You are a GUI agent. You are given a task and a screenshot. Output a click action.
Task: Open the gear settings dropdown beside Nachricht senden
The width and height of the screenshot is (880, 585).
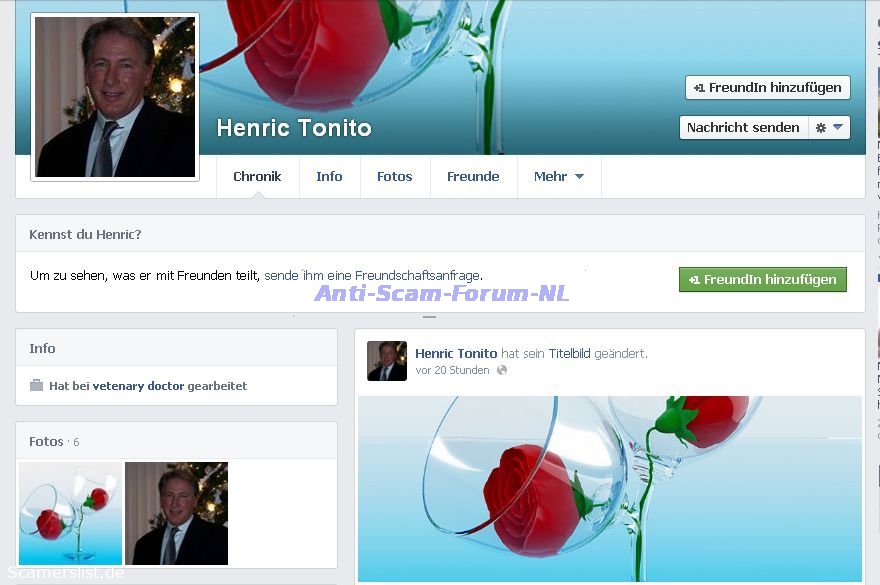pos(829,128)
